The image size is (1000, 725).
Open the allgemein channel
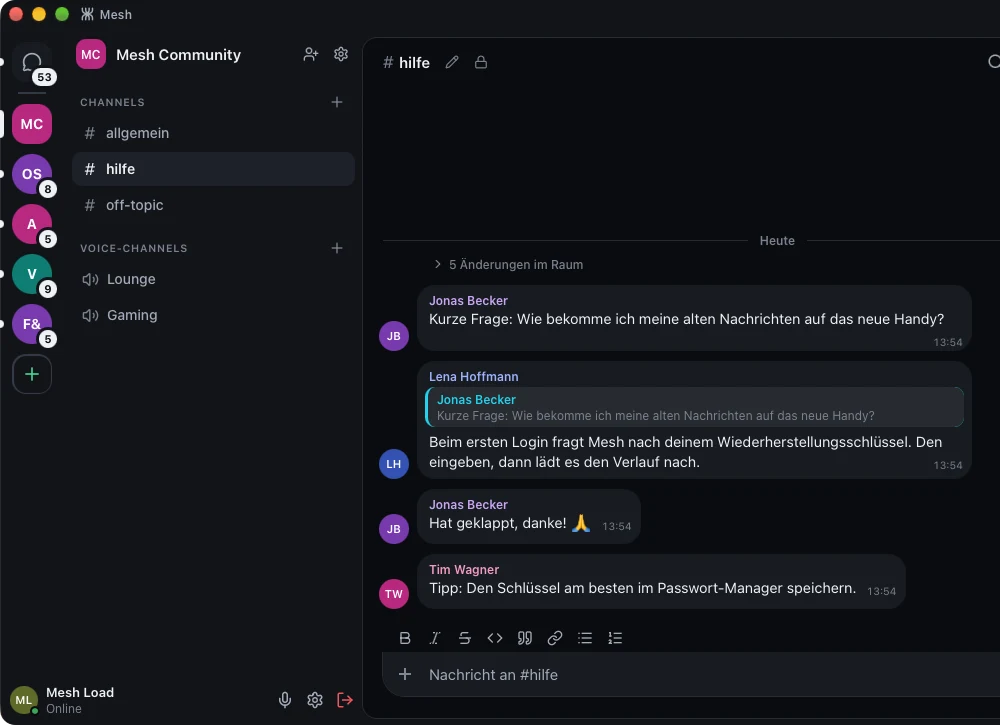click(213, 133)
